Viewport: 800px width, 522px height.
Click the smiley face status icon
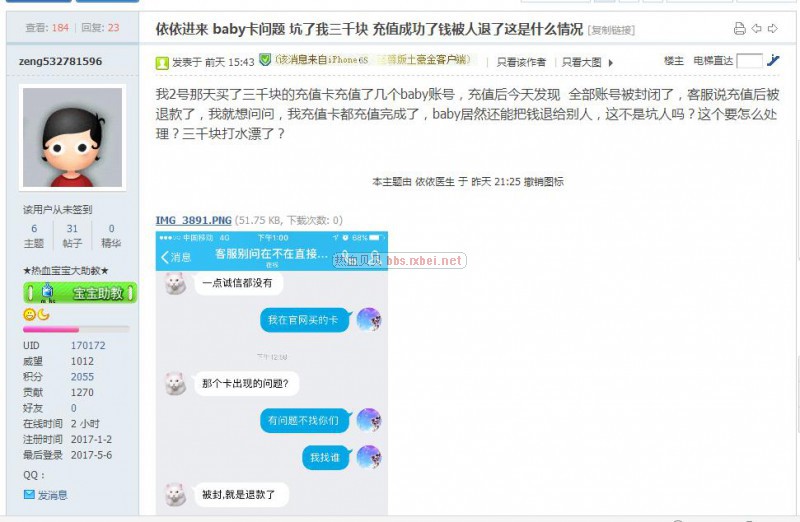point(29,314)
